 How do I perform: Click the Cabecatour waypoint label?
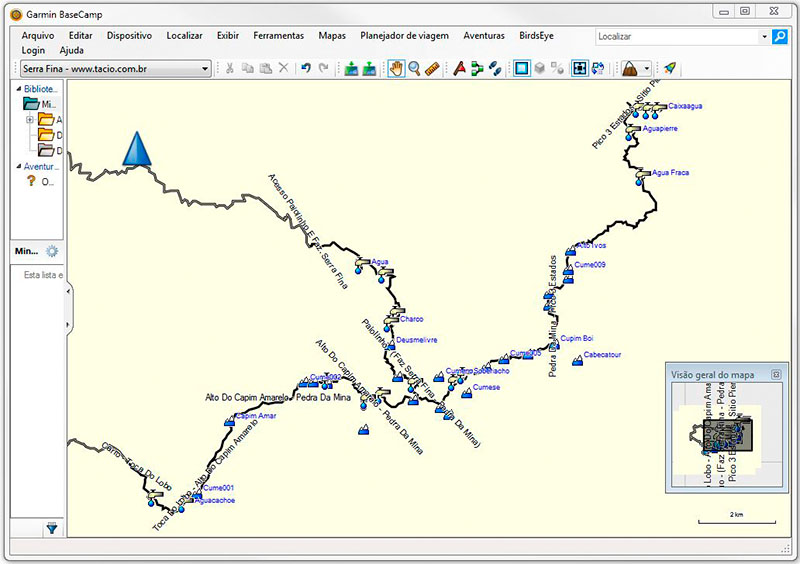[603, 355]
